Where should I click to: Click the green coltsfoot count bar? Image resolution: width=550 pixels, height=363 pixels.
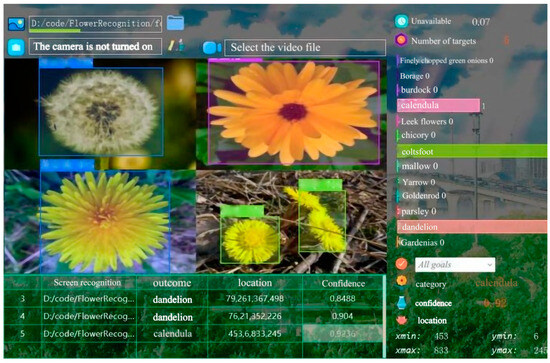pos(472,151)
